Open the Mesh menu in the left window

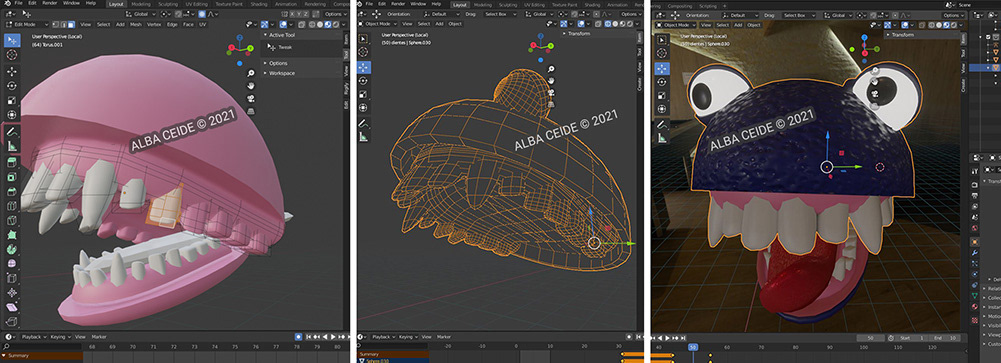coord(136,24)
